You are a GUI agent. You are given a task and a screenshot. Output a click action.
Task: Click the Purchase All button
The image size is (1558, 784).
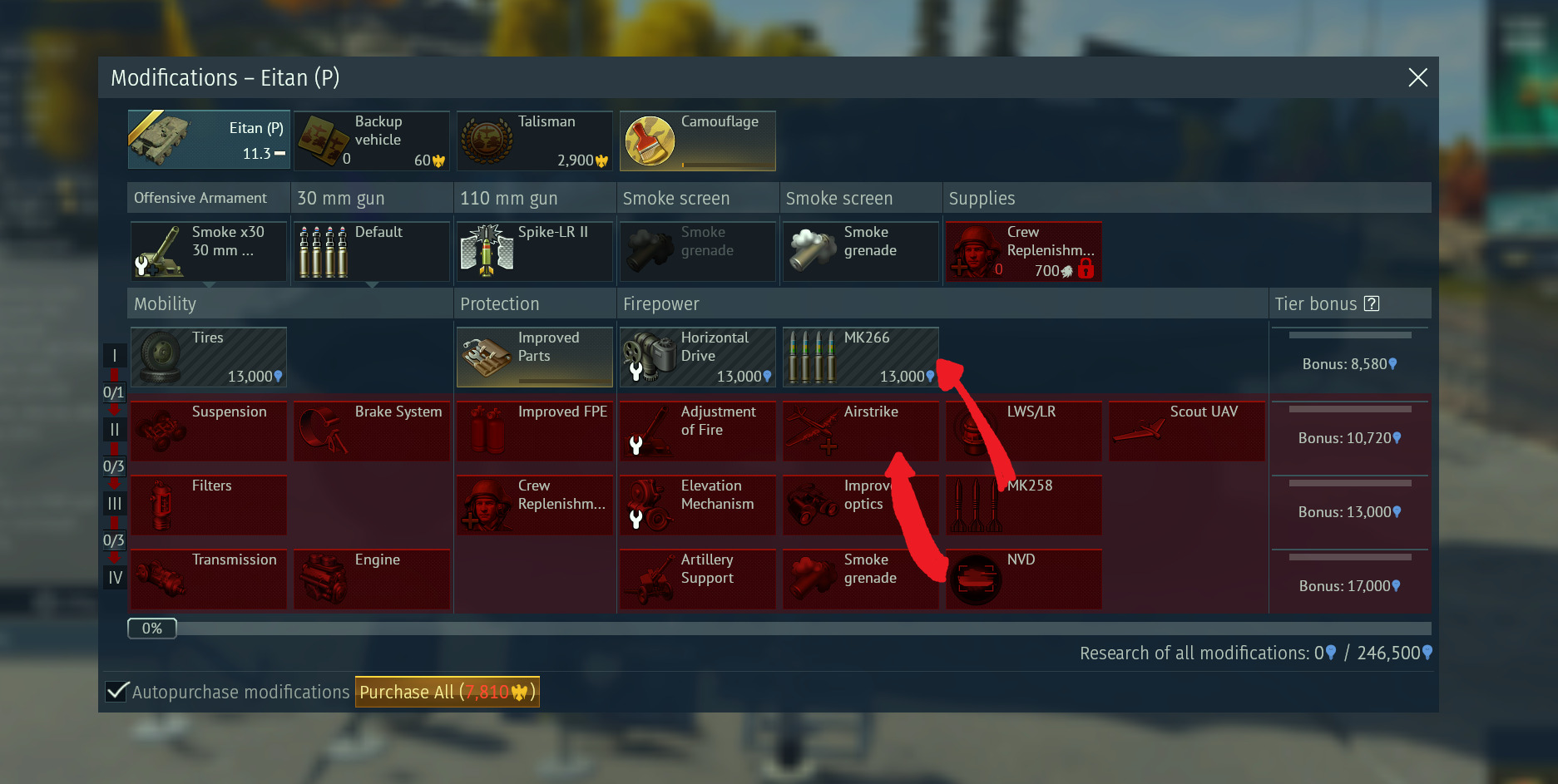[448, 692]
